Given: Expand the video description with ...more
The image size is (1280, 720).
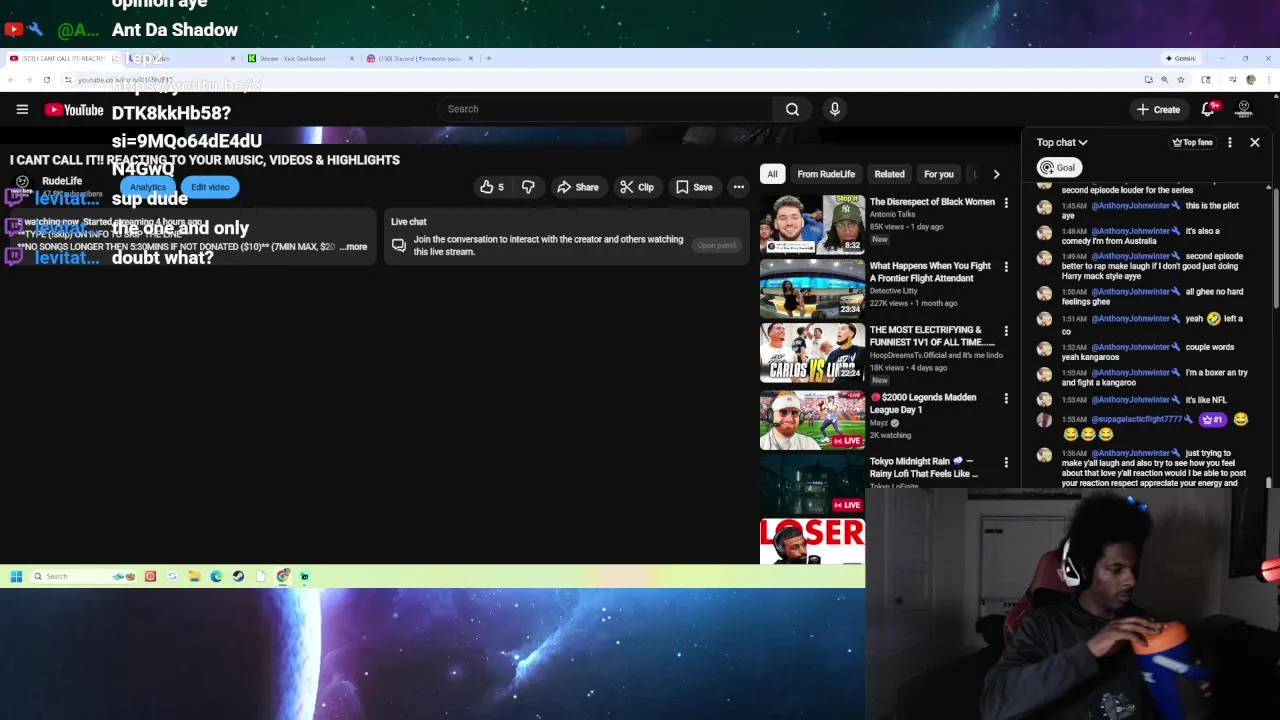Looking at the screenshot, I should click(x=354, y=247).
